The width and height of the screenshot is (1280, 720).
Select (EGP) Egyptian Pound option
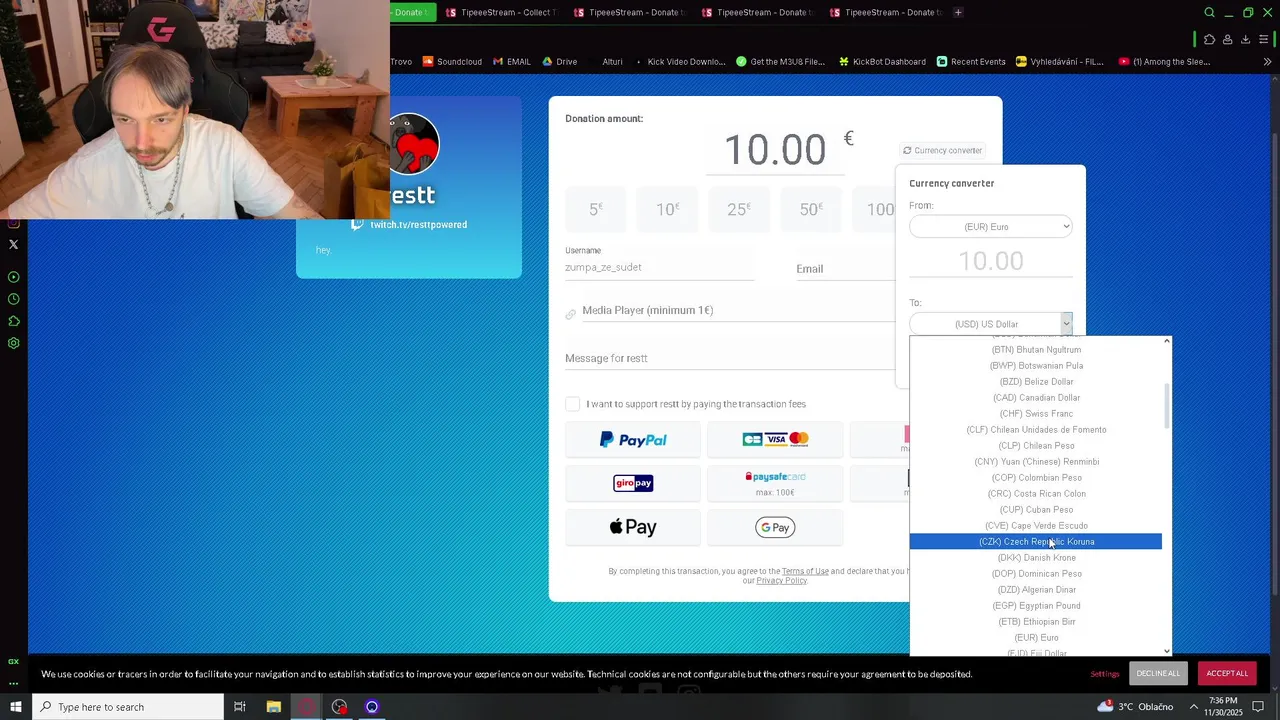(1036, 606)
